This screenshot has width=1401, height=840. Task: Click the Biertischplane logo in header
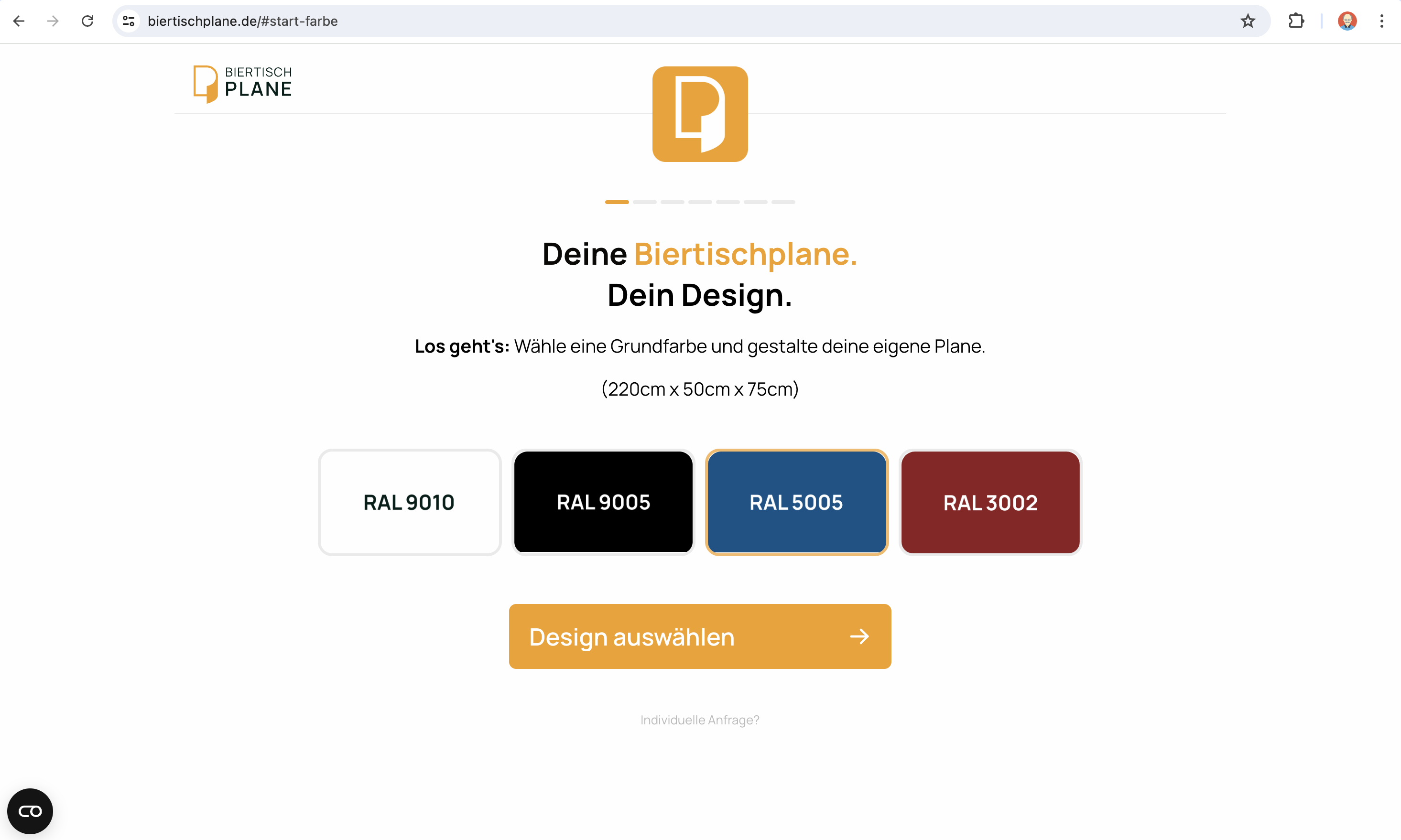coord(243,83)
